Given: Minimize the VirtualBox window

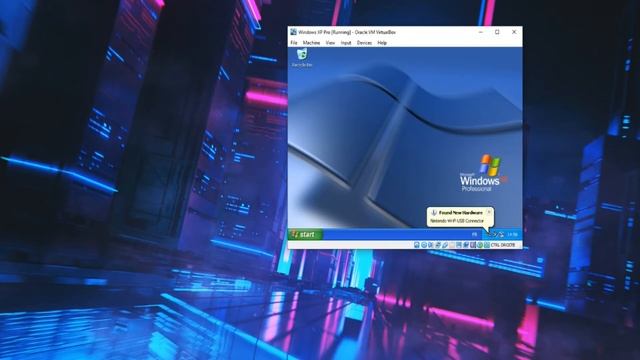Looking at the screenshot, I should click(481, 32).
